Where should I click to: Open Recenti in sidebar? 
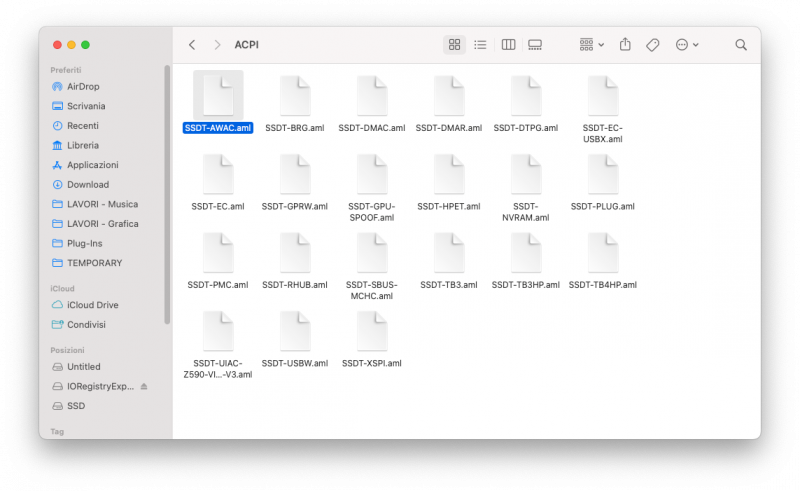point(75,126)
